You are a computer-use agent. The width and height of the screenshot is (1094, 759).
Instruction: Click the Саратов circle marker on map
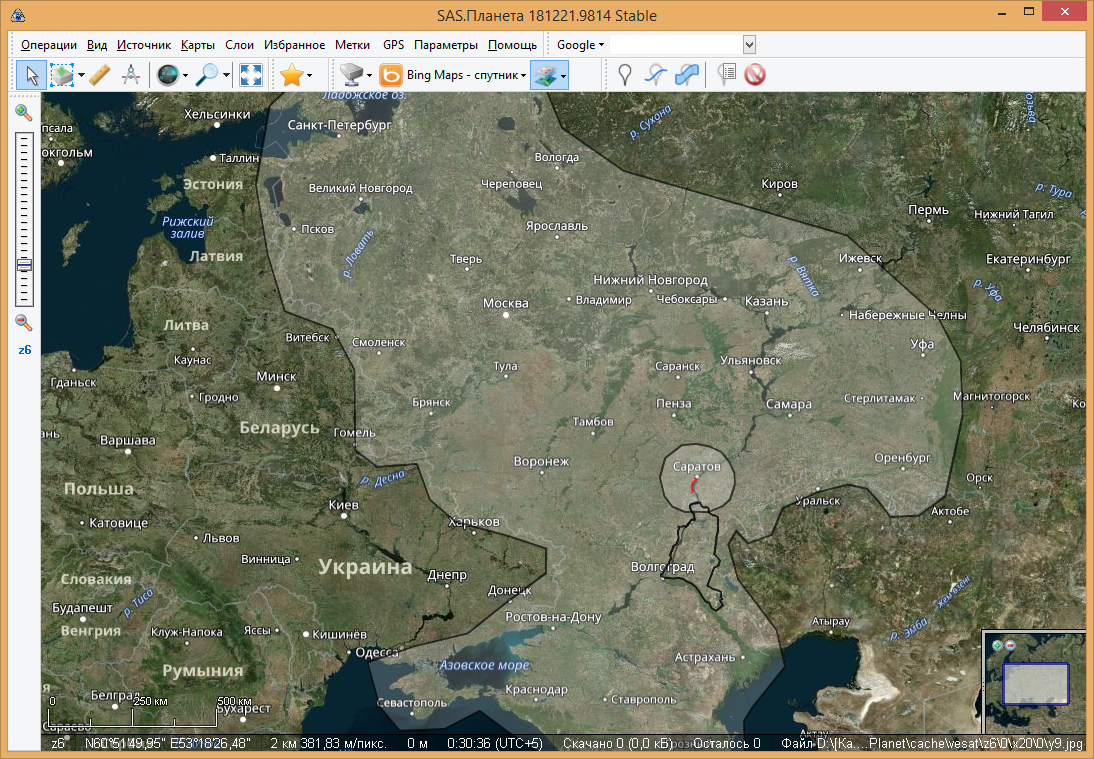[x=697, y=478]
